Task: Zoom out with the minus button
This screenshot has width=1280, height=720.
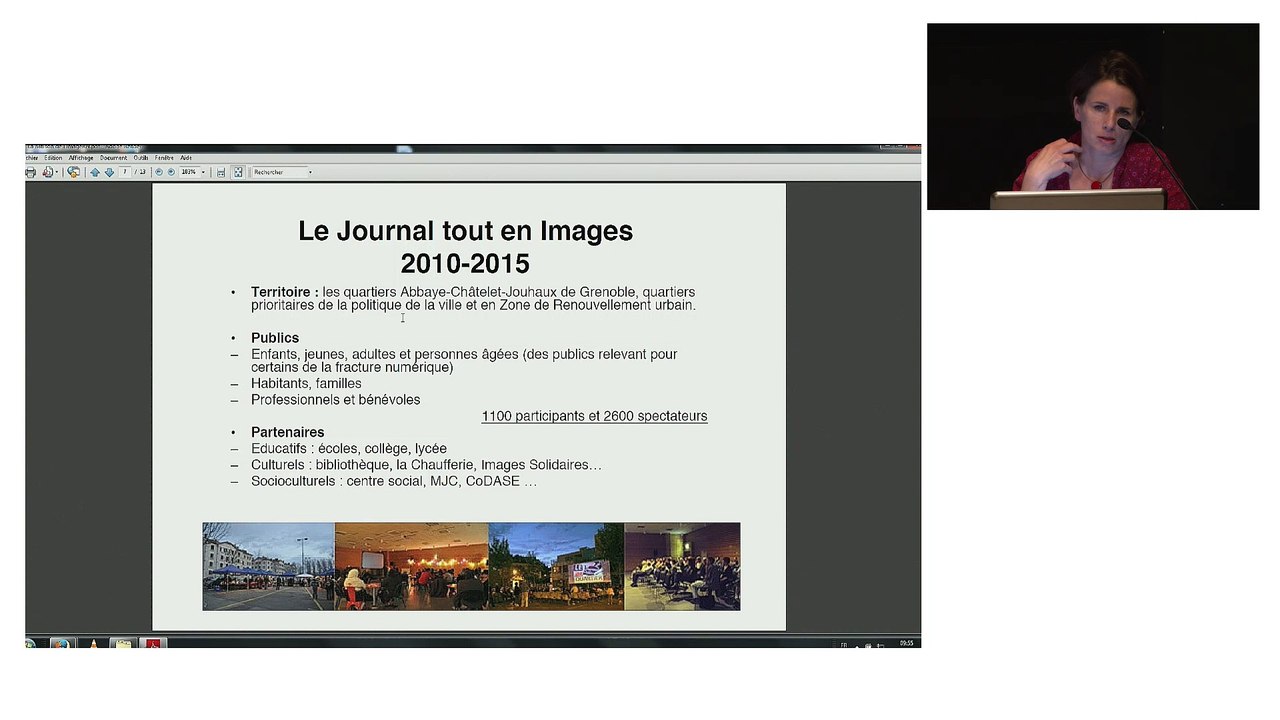Action: (159, 172)
